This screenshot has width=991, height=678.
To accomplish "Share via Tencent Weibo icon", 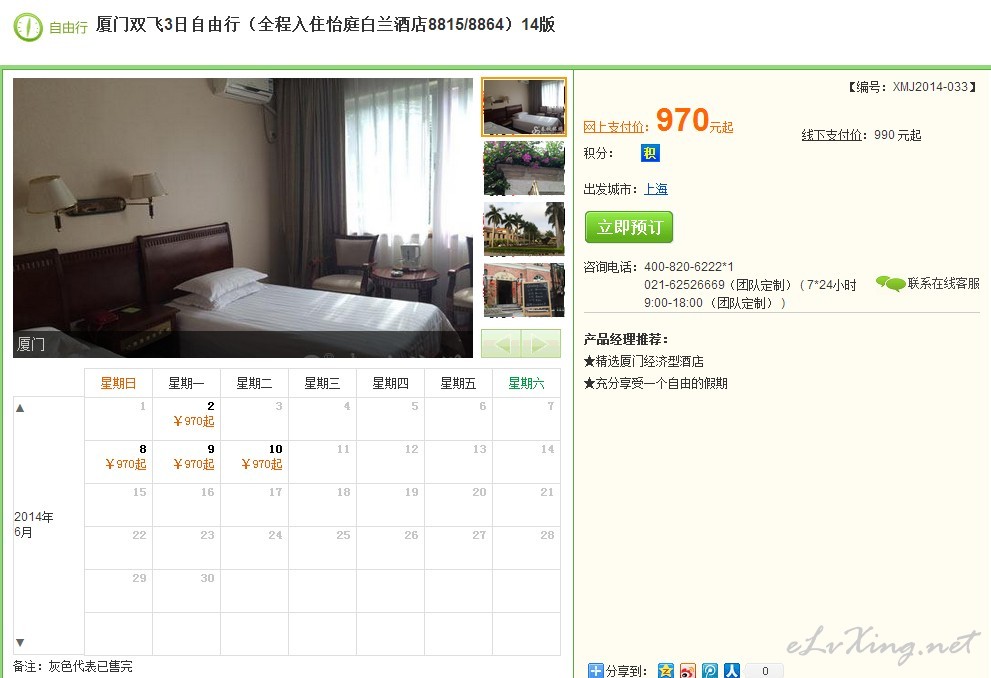I will pos(710,670).
